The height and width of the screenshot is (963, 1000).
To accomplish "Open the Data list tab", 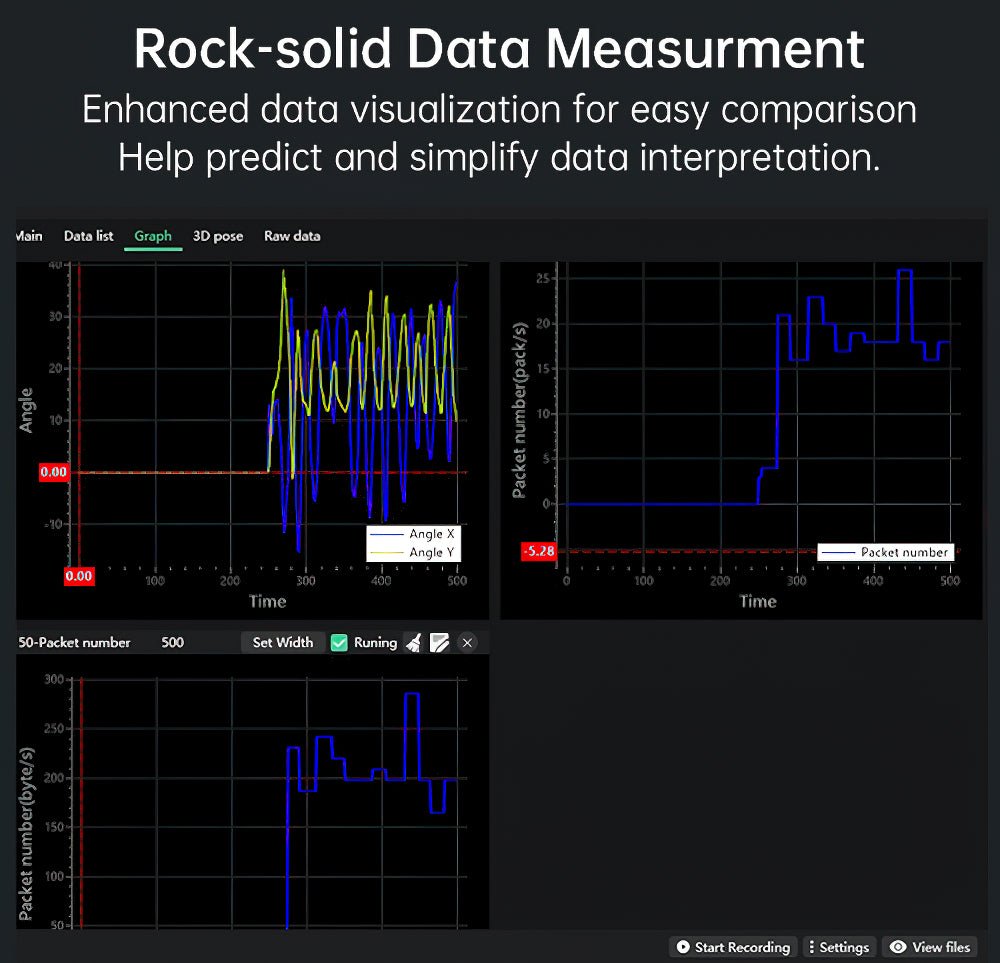I will point(88,236).
